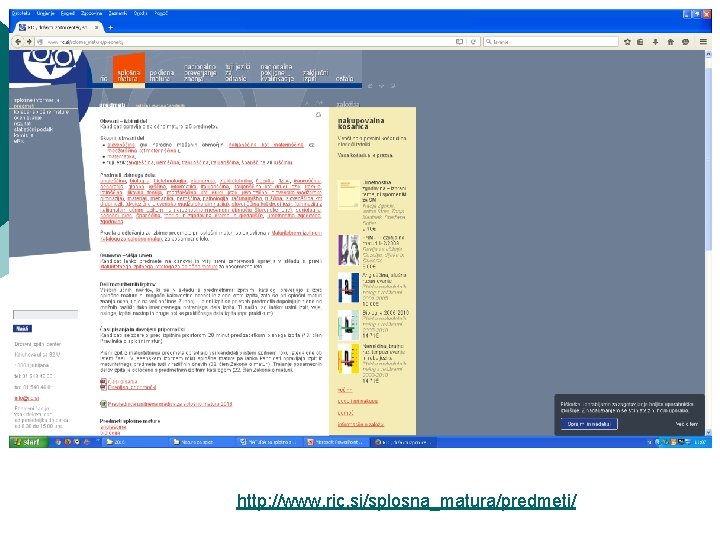Click the sidebar search input field
This screenshot has height=540, width=720.
pyautogui.click(x=45, y=315)
